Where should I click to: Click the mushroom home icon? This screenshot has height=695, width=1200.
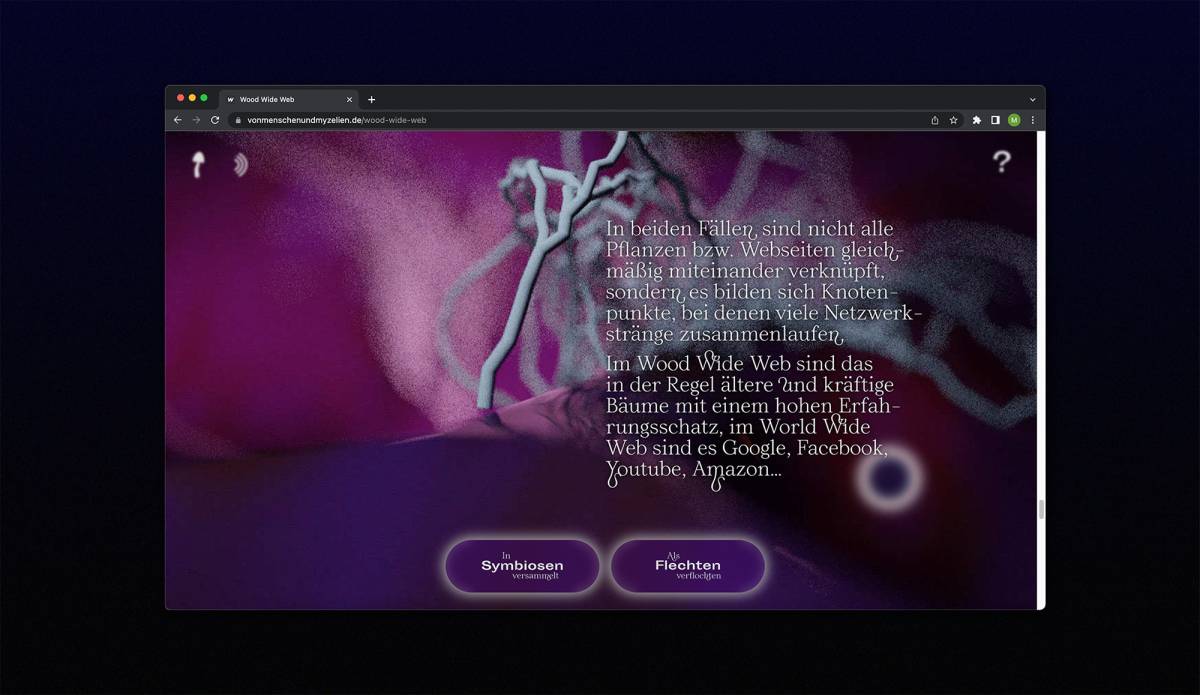click(x=198, y=164)
